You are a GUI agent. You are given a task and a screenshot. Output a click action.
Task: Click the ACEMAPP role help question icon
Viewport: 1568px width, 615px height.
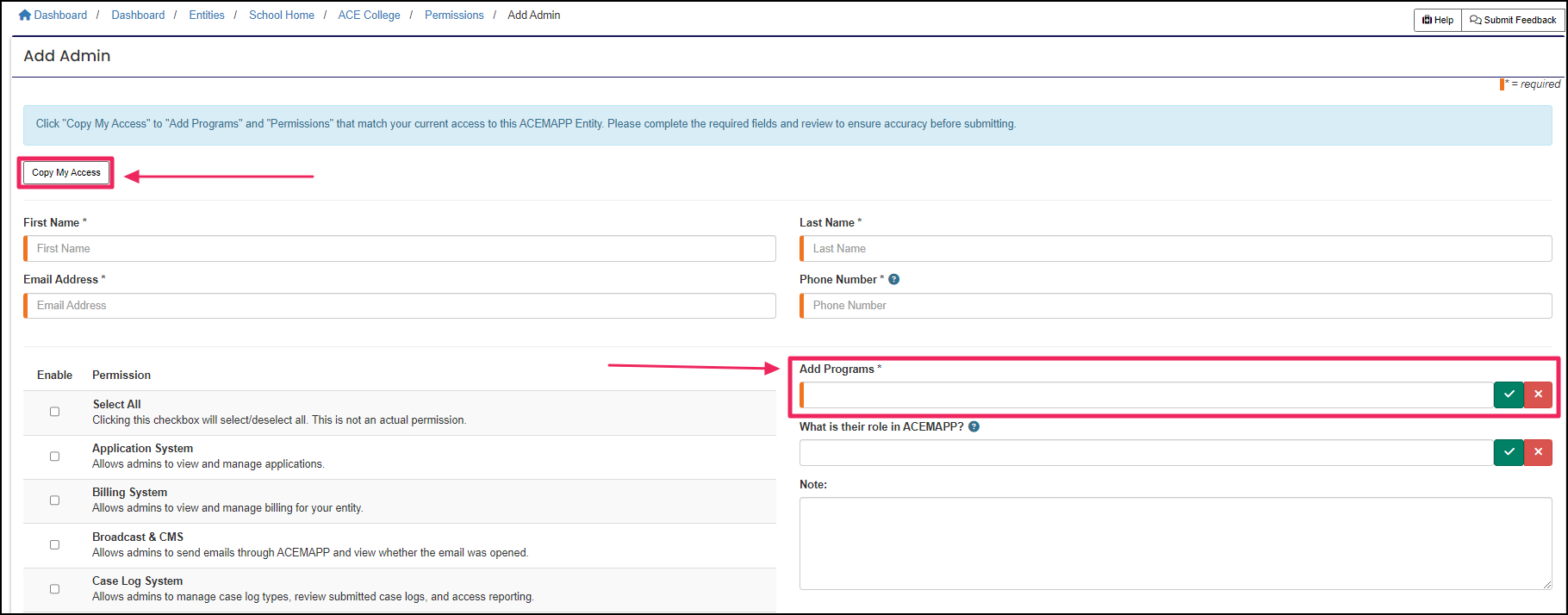click(x=974, y=426)
